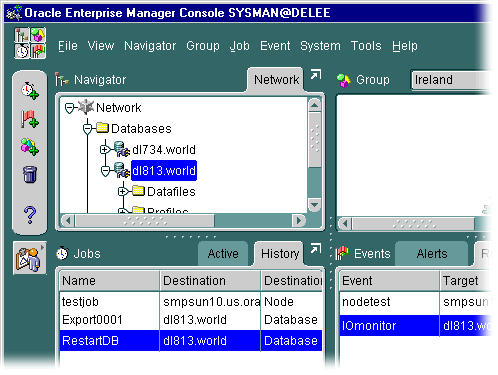This screenshot has width=498, height=375.
Task: Open the Event menu
Action: tap(275, 46)
